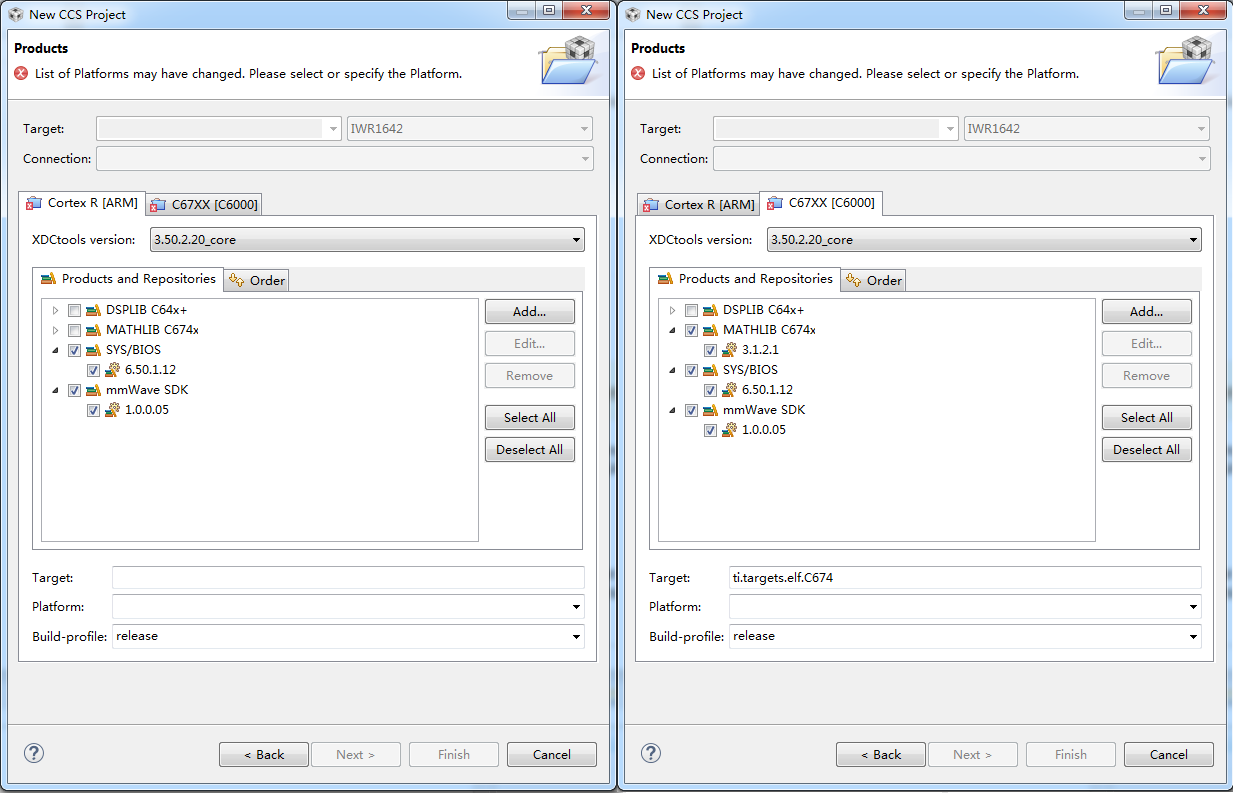Click Select All in right dialog

coord(1147,418)
